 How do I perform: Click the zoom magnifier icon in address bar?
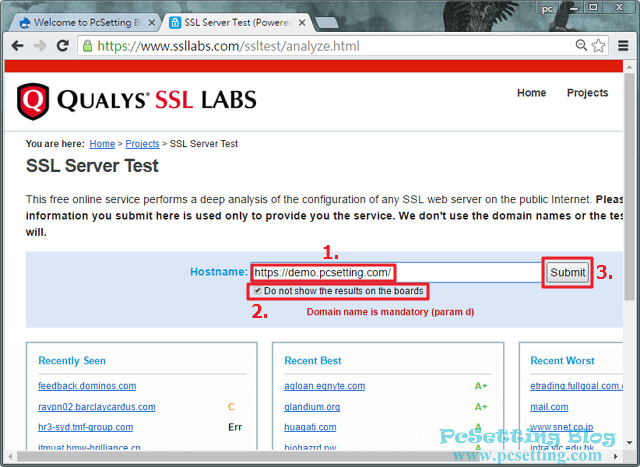click(x=581, y=46)
